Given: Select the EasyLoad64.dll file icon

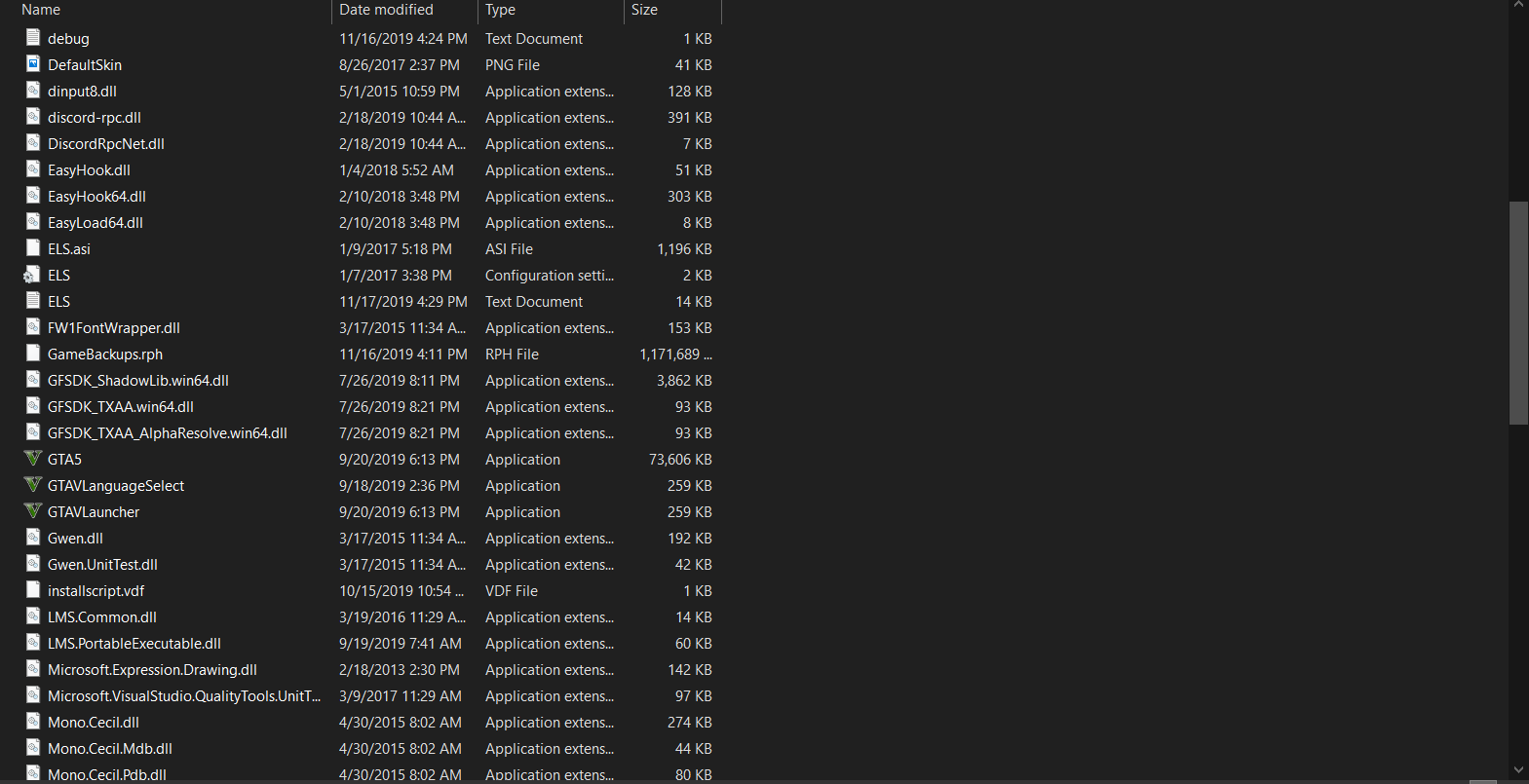Looking at the screenshot, I should pyautogui.click(x=33, y=222).
